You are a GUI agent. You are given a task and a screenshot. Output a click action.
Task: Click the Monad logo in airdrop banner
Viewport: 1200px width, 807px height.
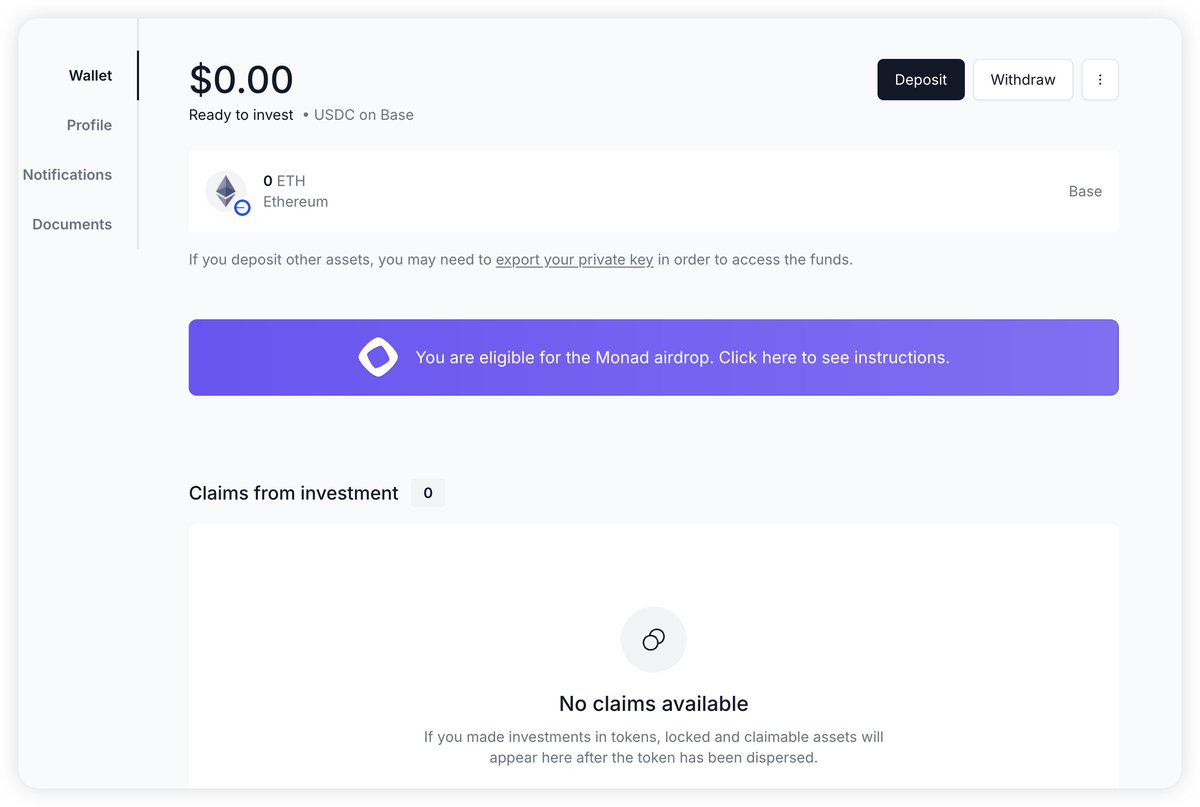[x=378, y=357]
